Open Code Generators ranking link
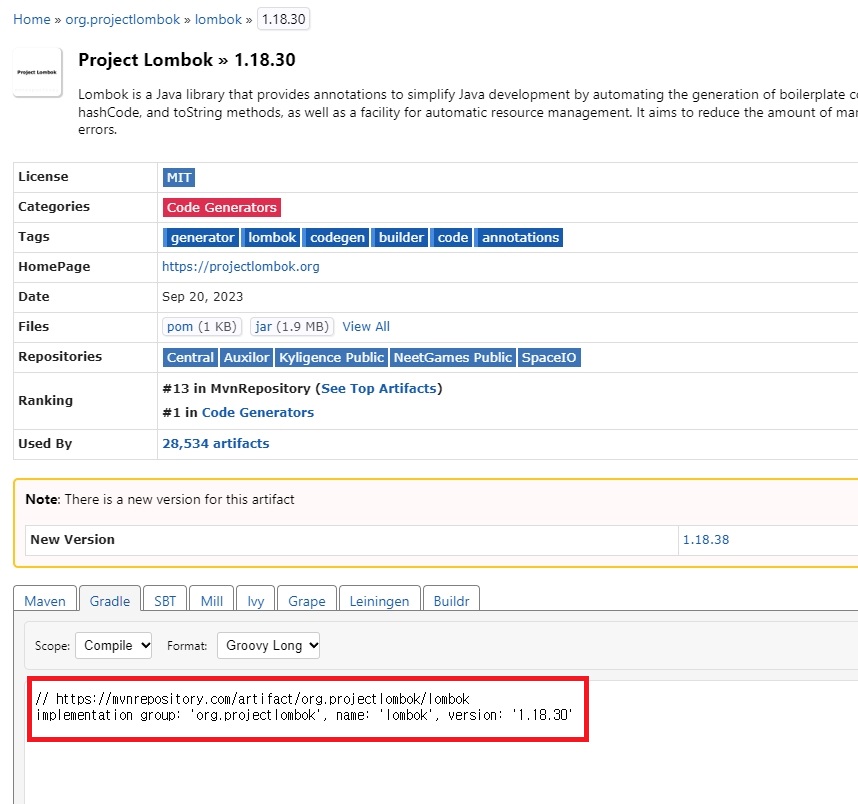 click(258, 413)
